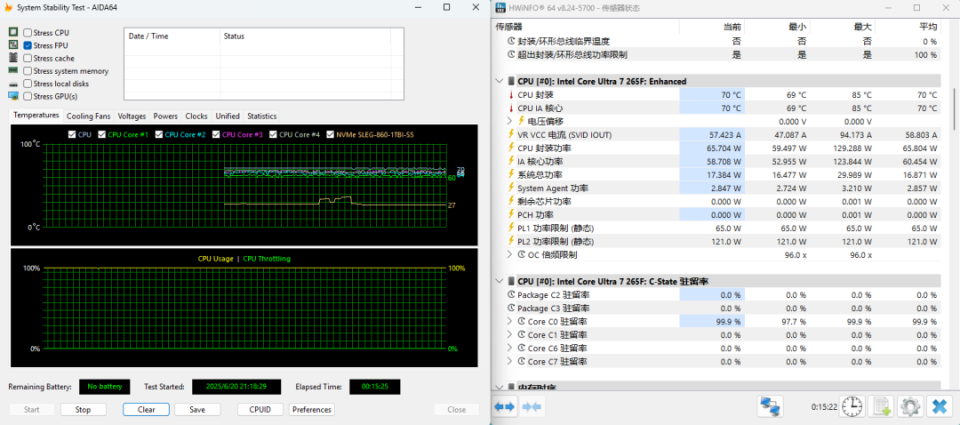Expand Core C0 驻留率 row
The width and height of the screenshot is (960, 425).
(509, 321)
